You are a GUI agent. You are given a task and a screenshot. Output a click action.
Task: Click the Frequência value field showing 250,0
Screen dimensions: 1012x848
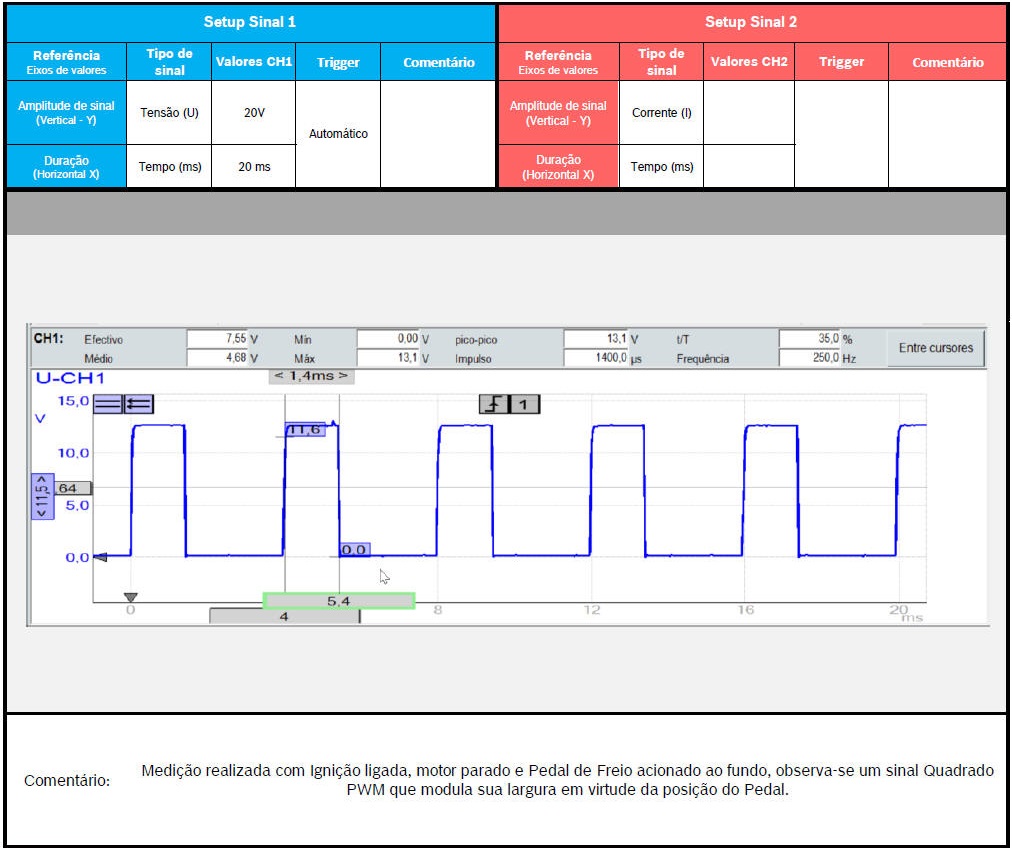point(808,358)
